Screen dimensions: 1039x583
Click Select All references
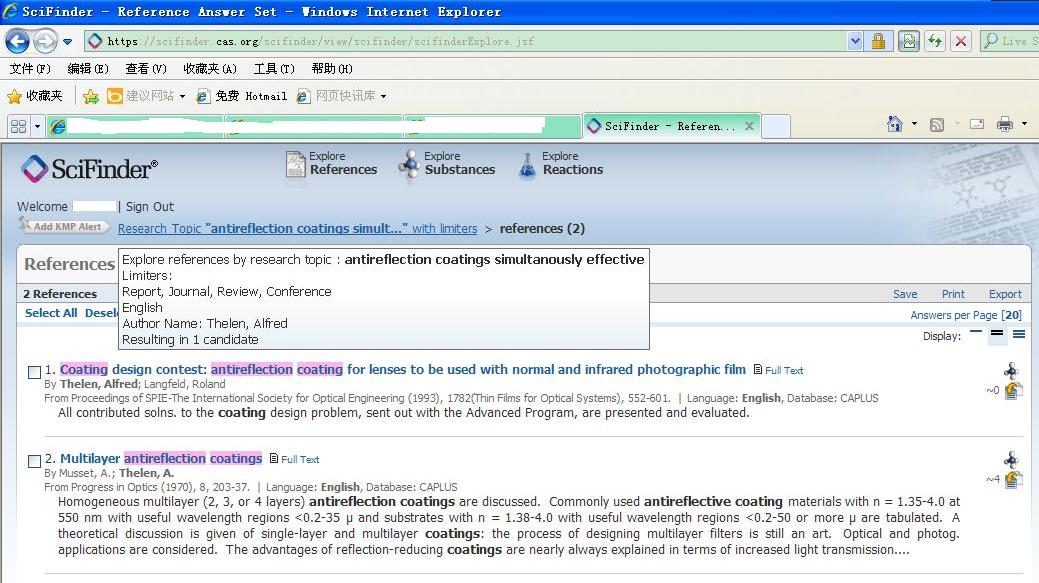(x=51, y=313)
